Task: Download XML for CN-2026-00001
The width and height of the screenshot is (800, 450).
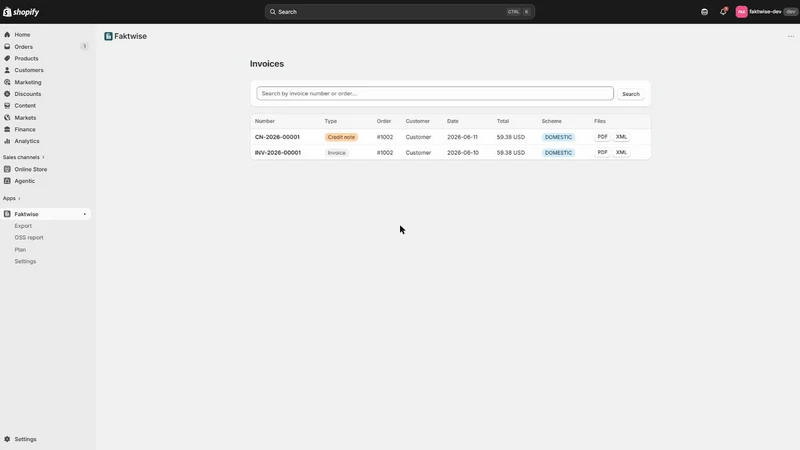Action: (621, 137)
